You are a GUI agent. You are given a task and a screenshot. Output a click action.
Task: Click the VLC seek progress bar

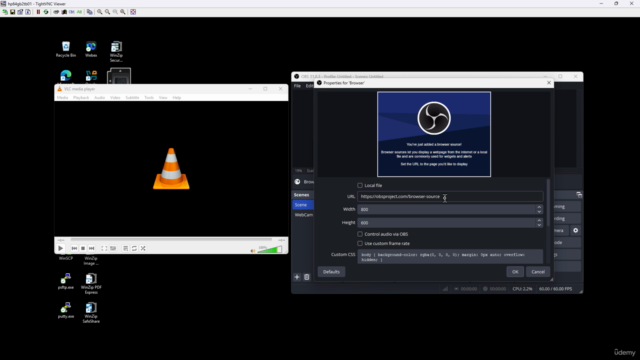pyautogui.click(x=171, y=240)
